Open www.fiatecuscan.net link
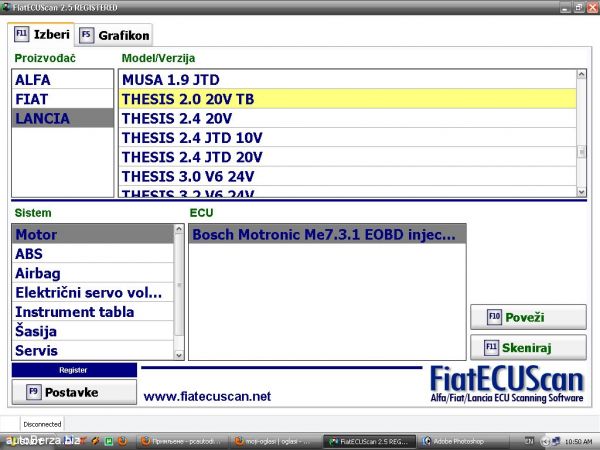600x450 pixels. [207, 396]
